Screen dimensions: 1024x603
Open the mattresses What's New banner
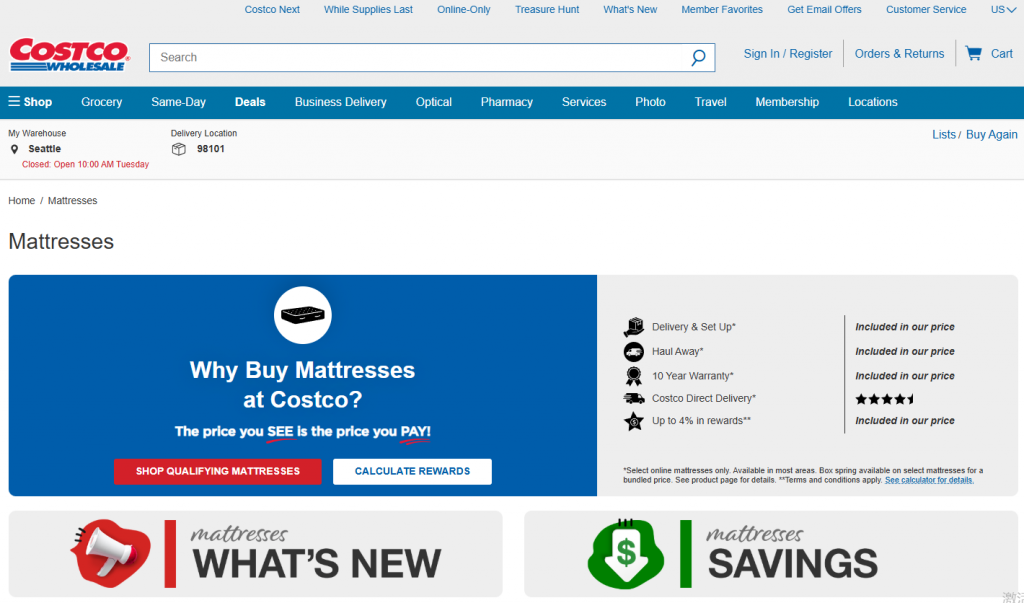click(255, 554)
